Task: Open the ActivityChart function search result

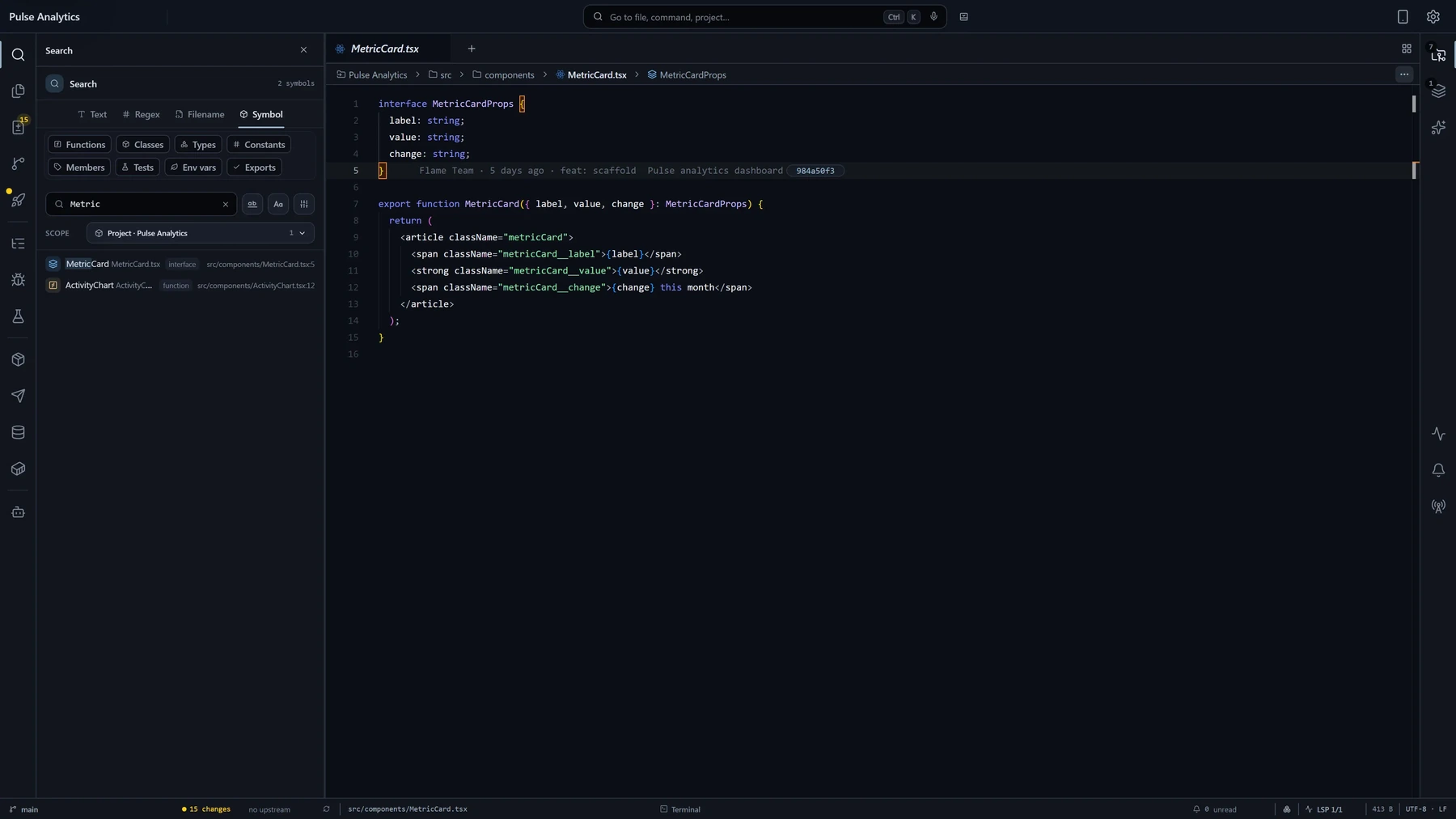Action: 180,286
